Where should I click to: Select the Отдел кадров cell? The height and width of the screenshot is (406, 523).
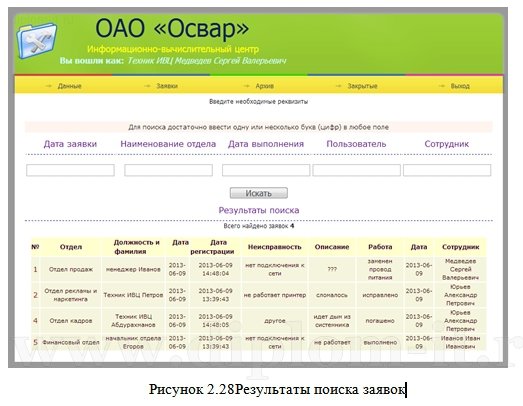[x=71, y=321]
